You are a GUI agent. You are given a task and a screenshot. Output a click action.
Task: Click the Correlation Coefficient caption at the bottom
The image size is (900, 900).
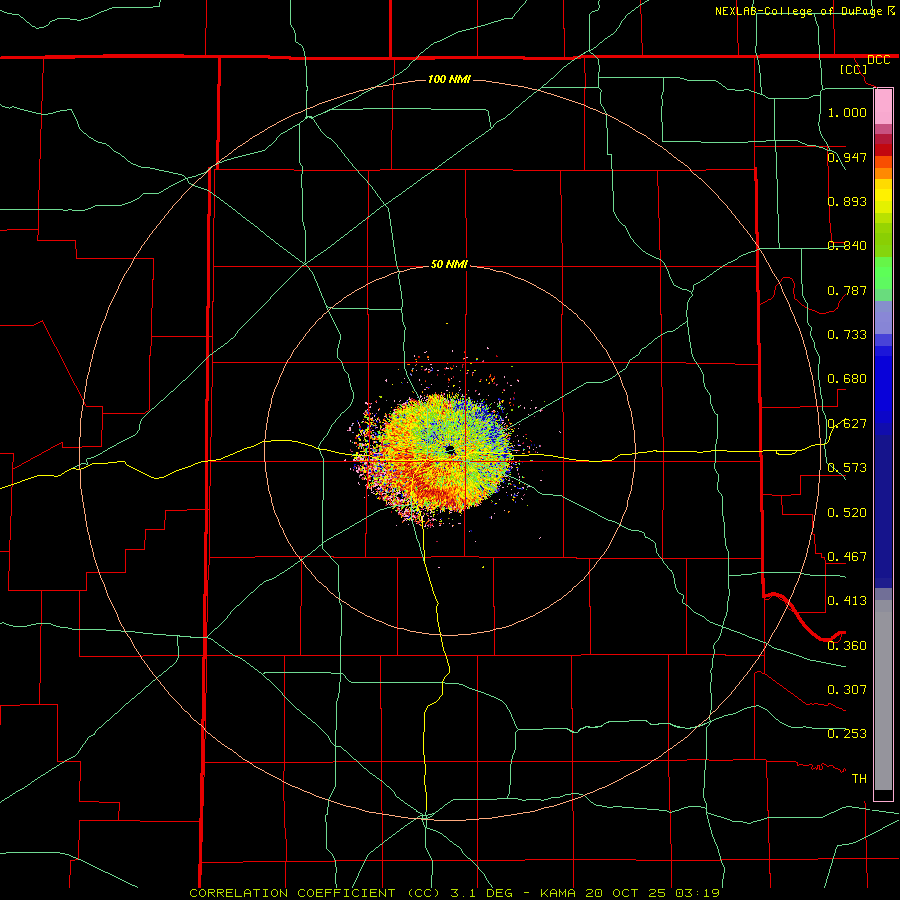(x=454, y=893)
